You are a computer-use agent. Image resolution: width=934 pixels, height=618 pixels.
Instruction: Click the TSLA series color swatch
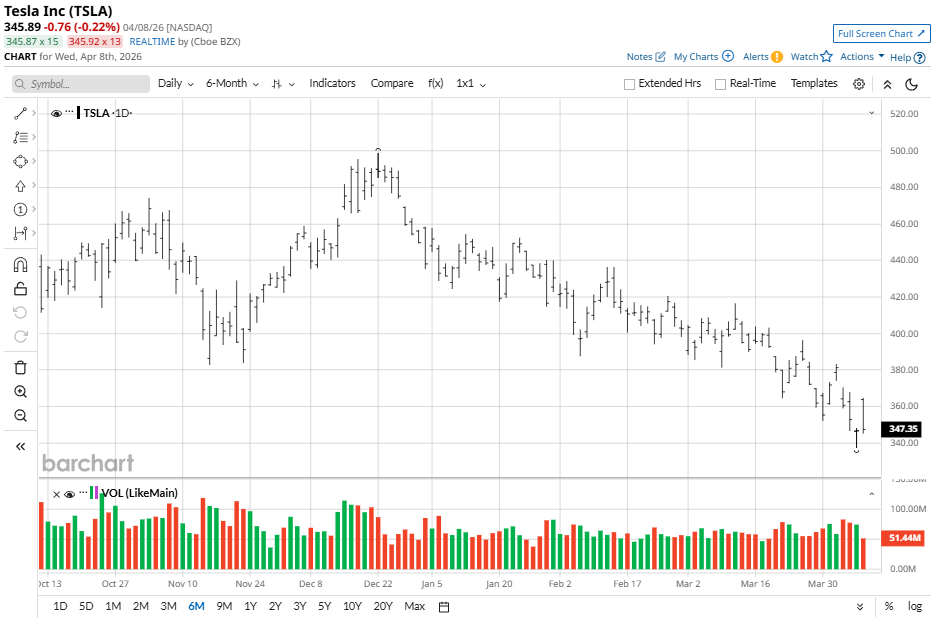(x=79, y=113)
